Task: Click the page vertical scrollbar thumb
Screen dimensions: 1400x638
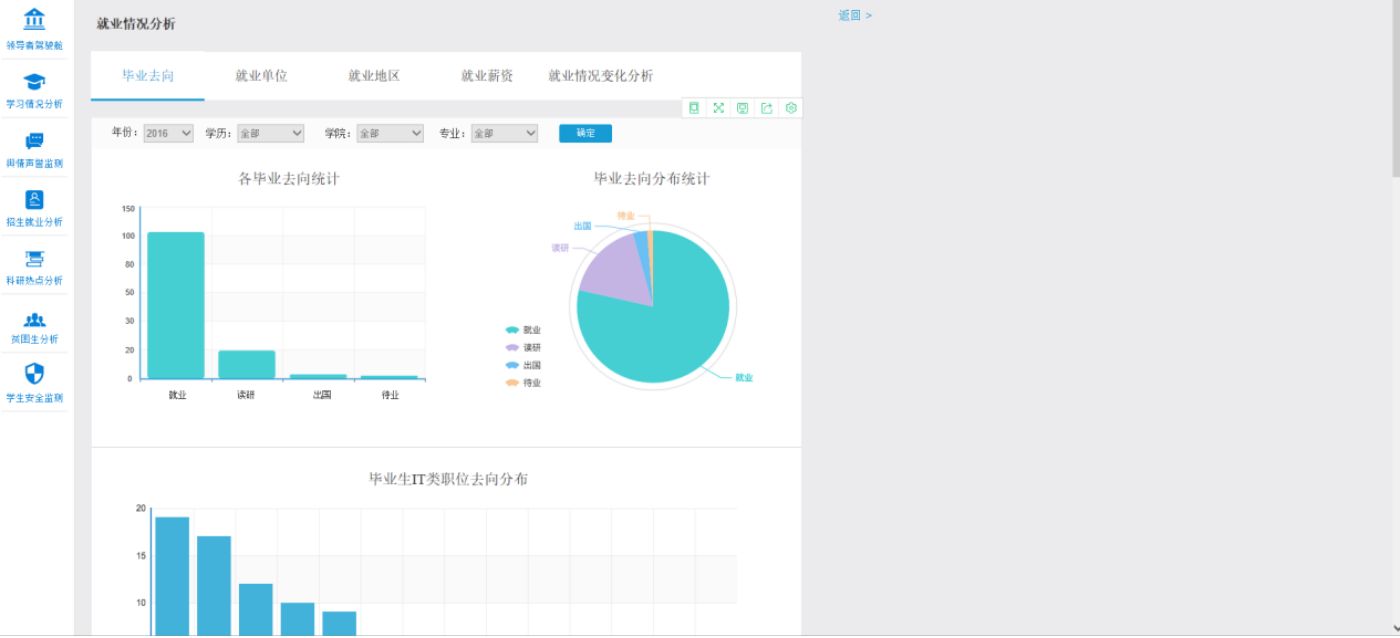Action: (x=1394, y=88)
